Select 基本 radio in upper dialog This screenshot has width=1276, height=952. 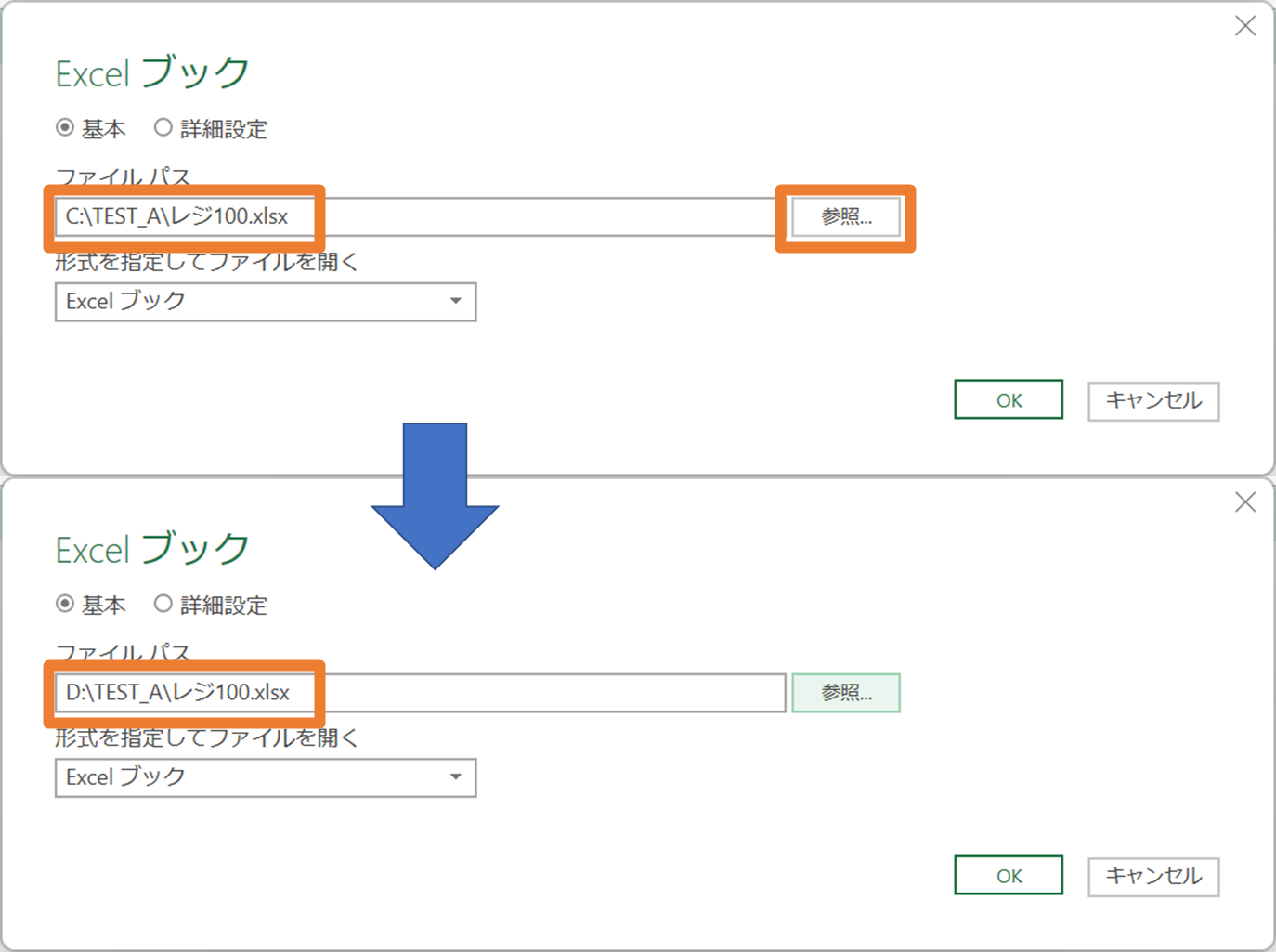coord(65,128)
